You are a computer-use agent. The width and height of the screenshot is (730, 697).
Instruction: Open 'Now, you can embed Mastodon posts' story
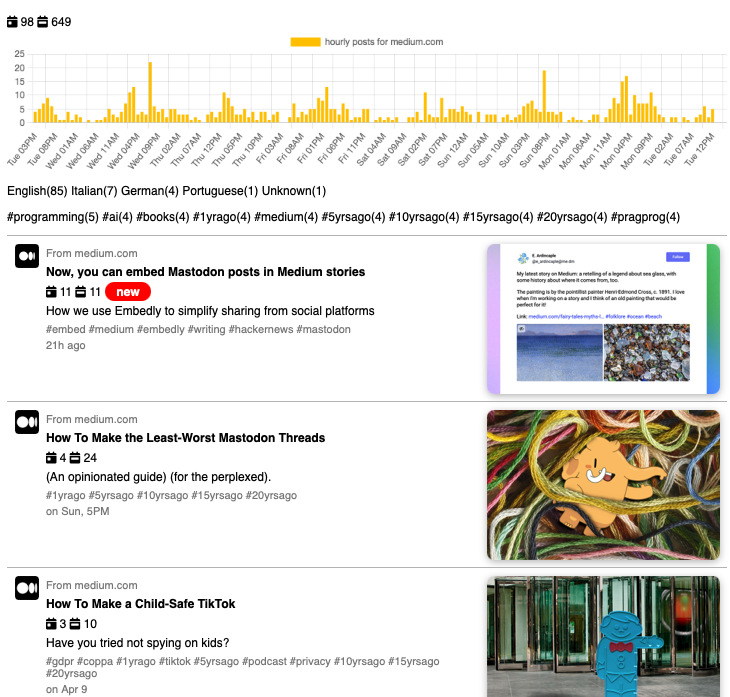click(205, 272)
